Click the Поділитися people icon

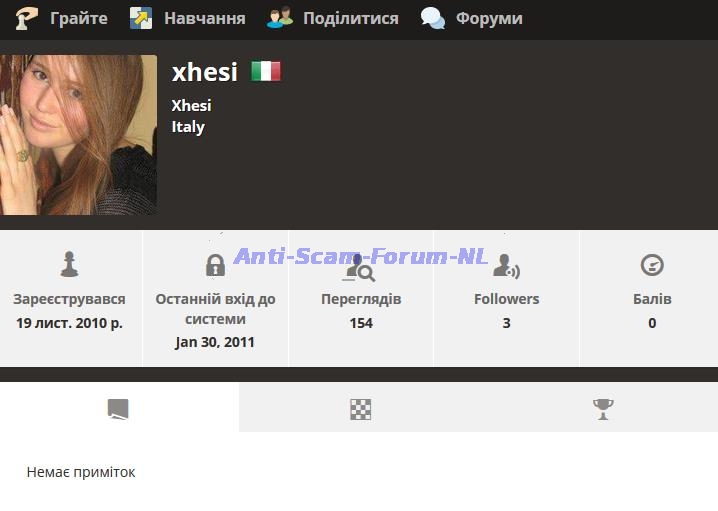tap(279, 18)
